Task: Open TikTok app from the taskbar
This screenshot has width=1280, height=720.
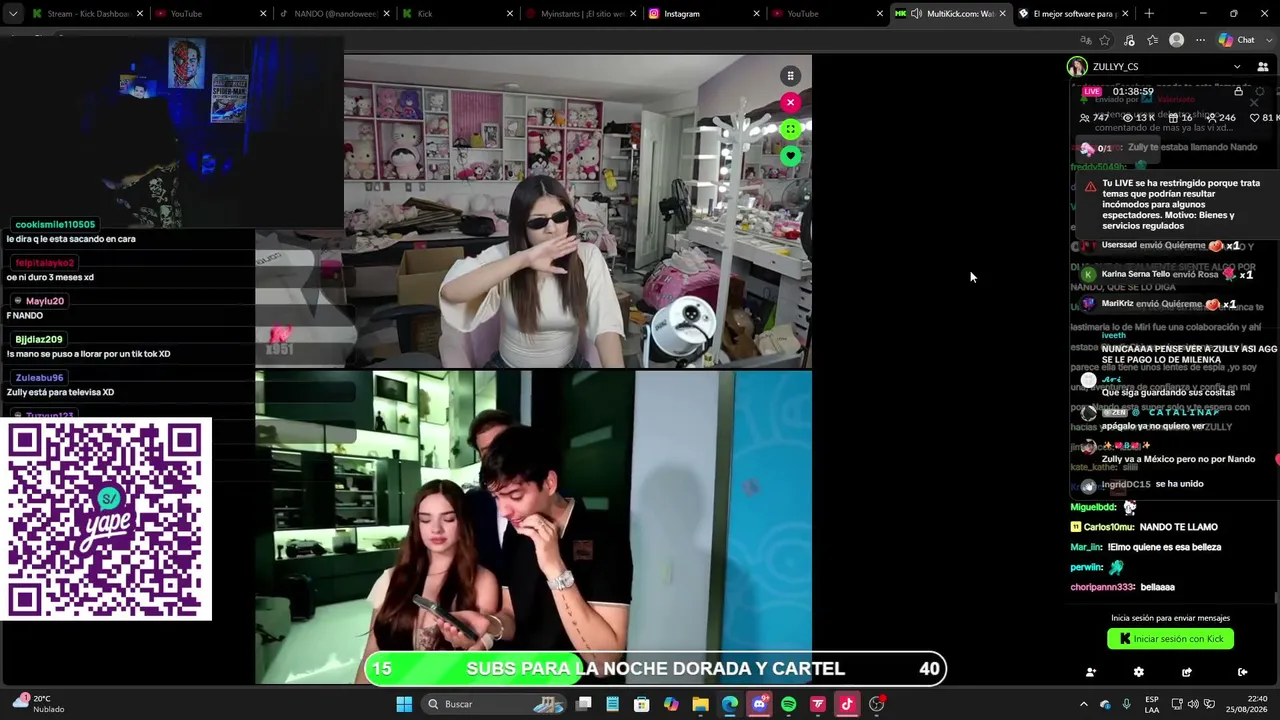Action: pos(847,704)
